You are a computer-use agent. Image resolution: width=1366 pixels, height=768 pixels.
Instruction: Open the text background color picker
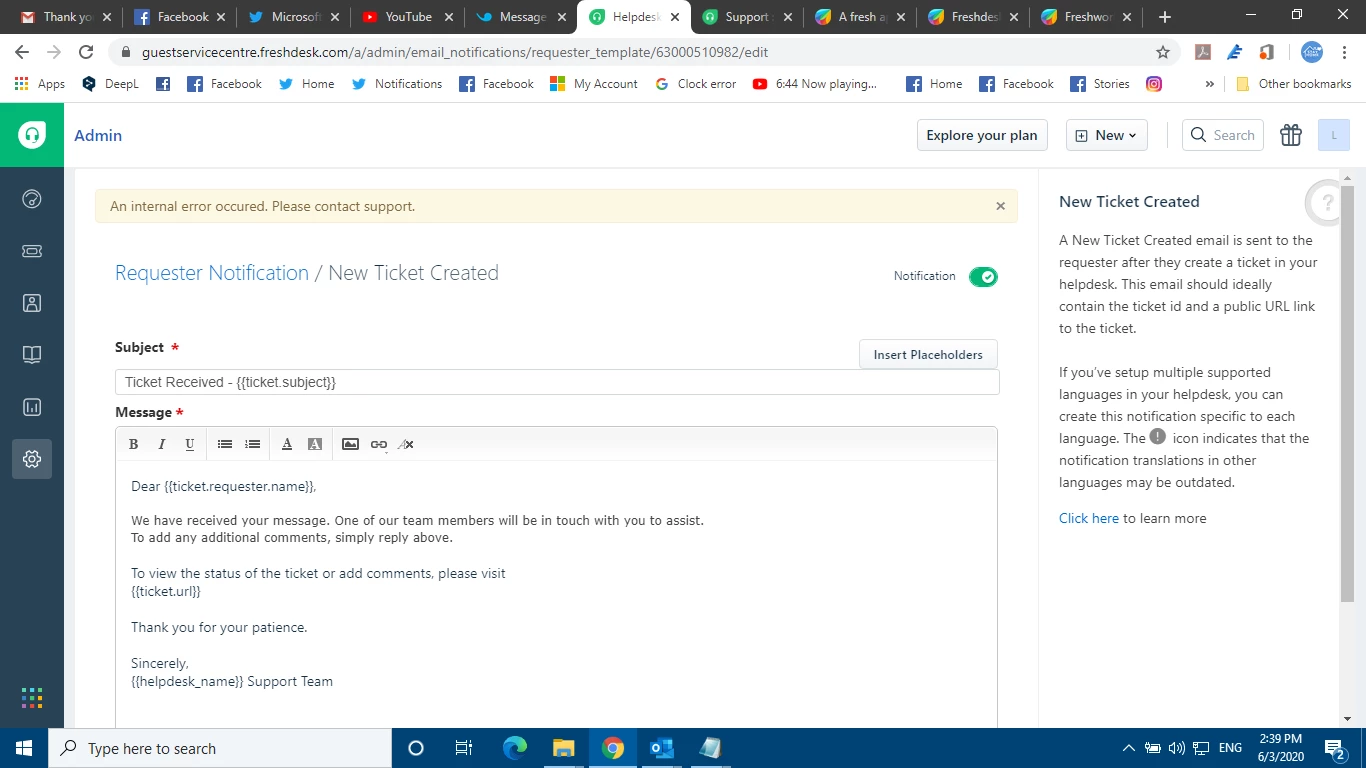click(x=315, y=444)
